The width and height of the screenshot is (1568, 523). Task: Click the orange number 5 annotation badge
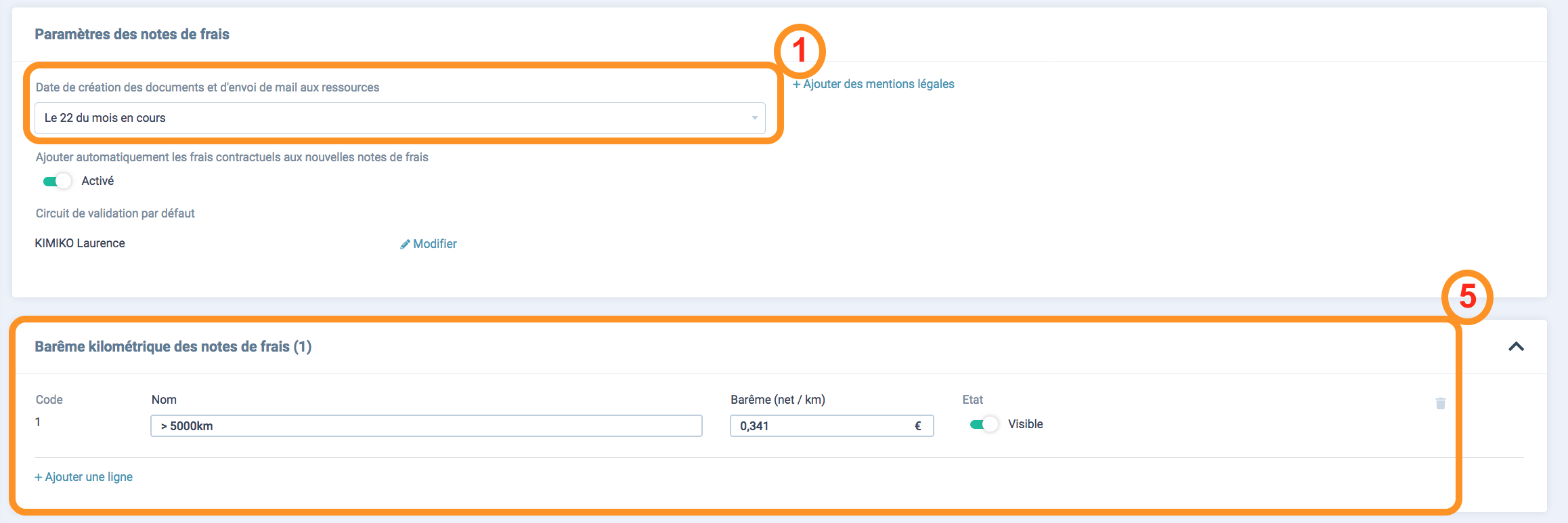click(1467, 297)
